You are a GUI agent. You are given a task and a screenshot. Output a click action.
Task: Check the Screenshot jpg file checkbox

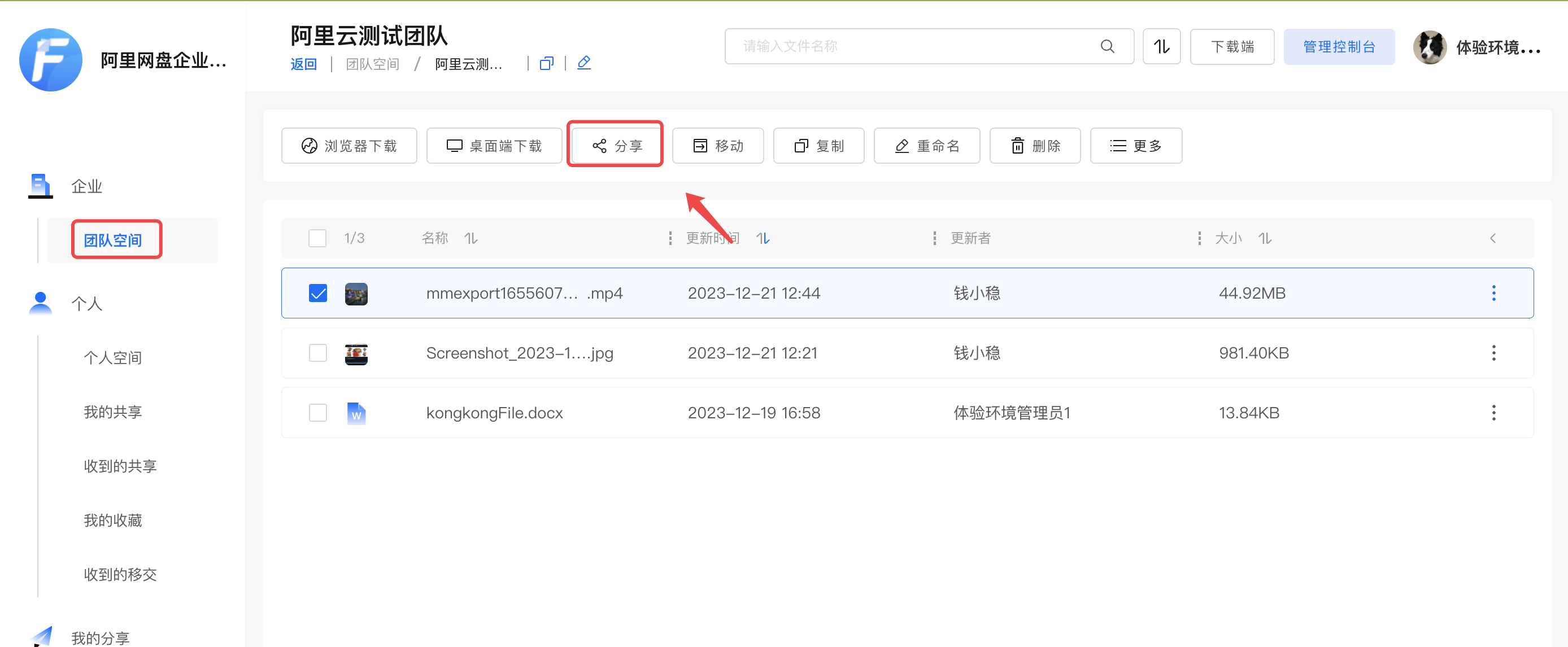[318, 353]
